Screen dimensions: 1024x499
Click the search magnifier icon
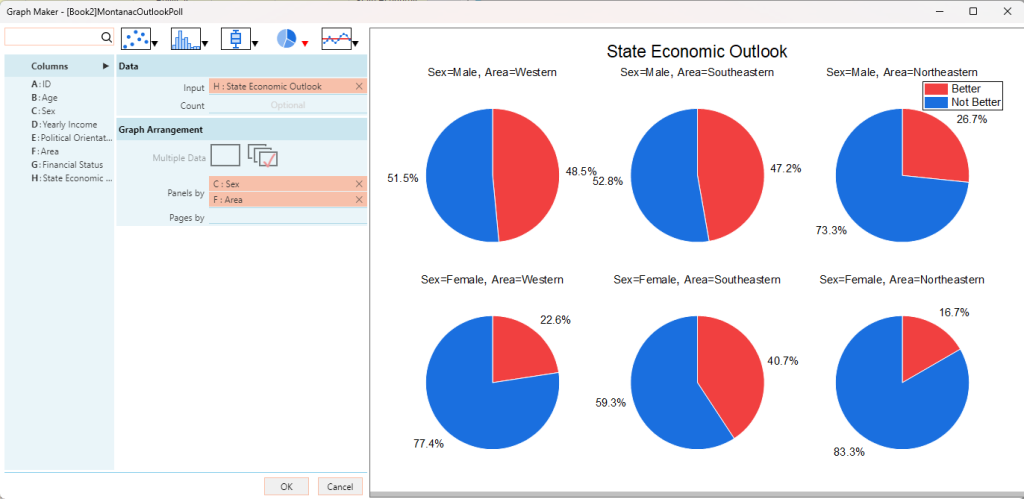[106, 37]
